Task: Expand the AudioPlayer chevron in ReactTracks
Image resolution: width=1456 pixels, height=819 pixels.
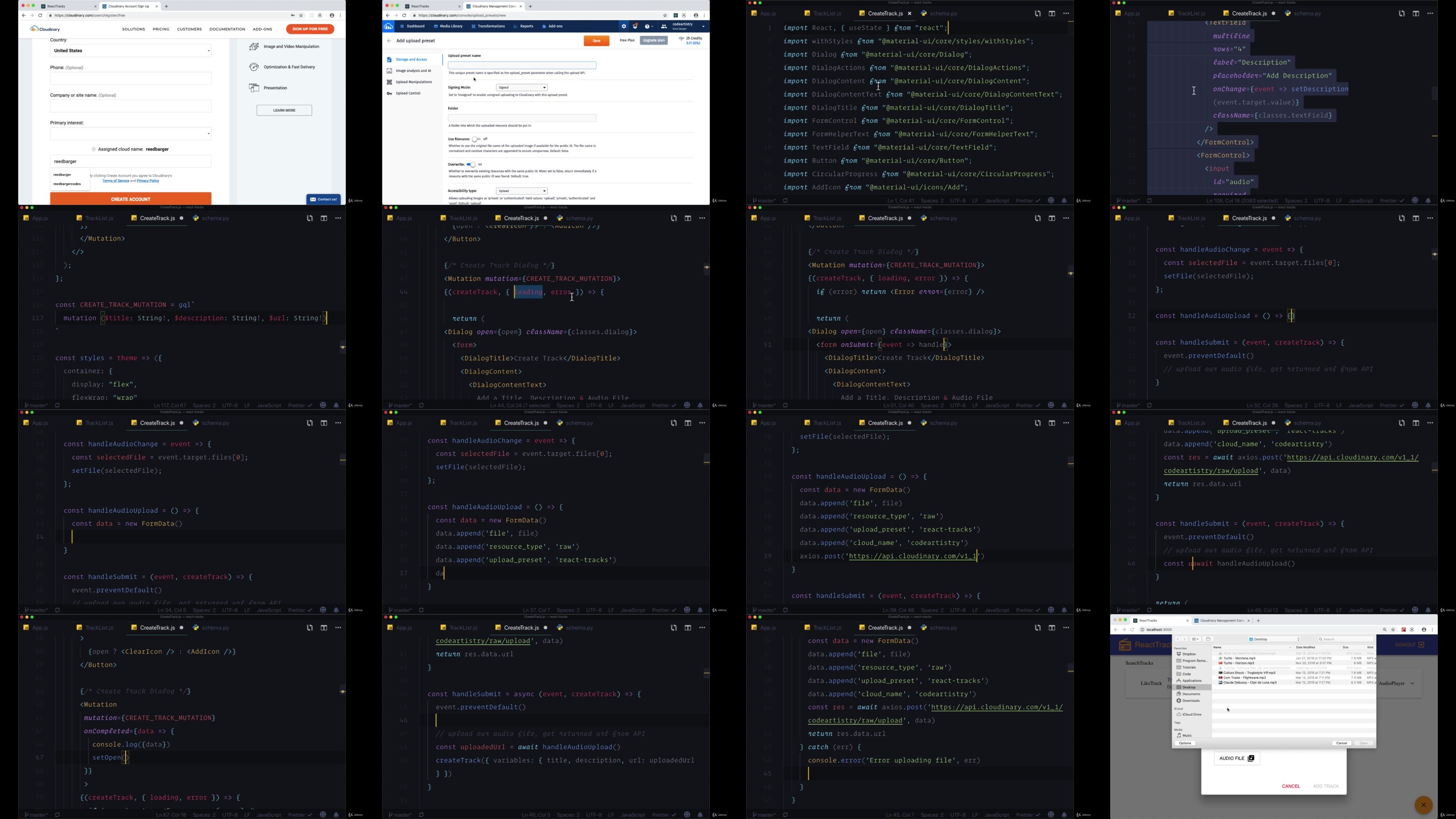Action: [x=1412, y=684]
